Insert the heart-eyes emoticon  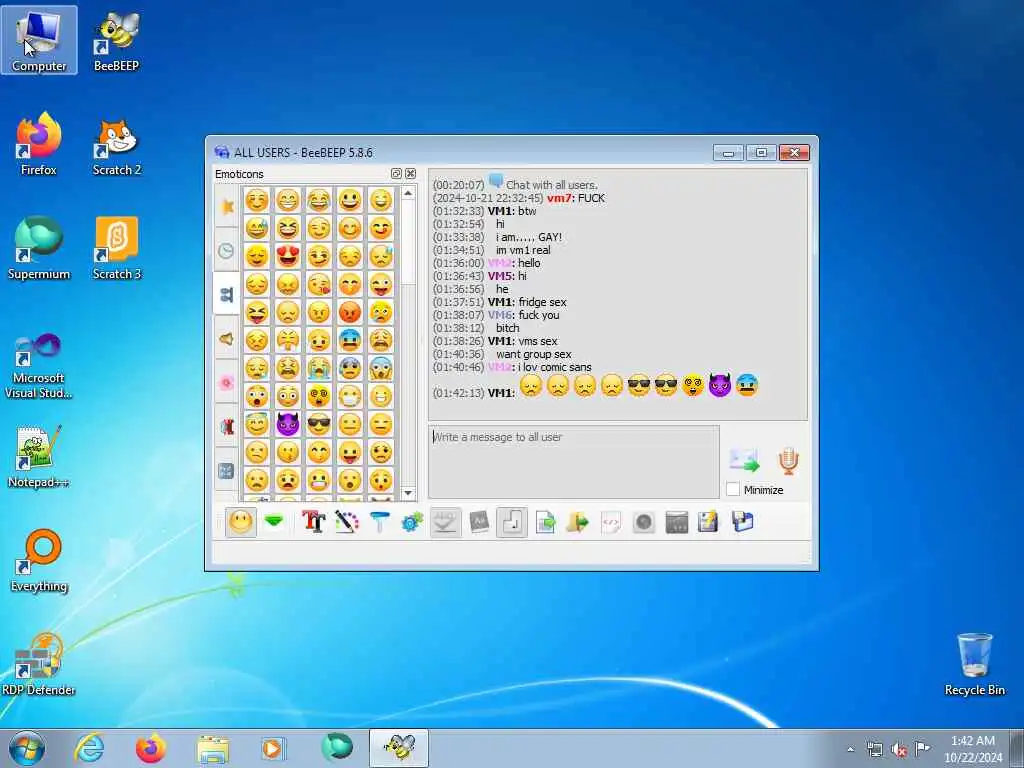[287, 256]
